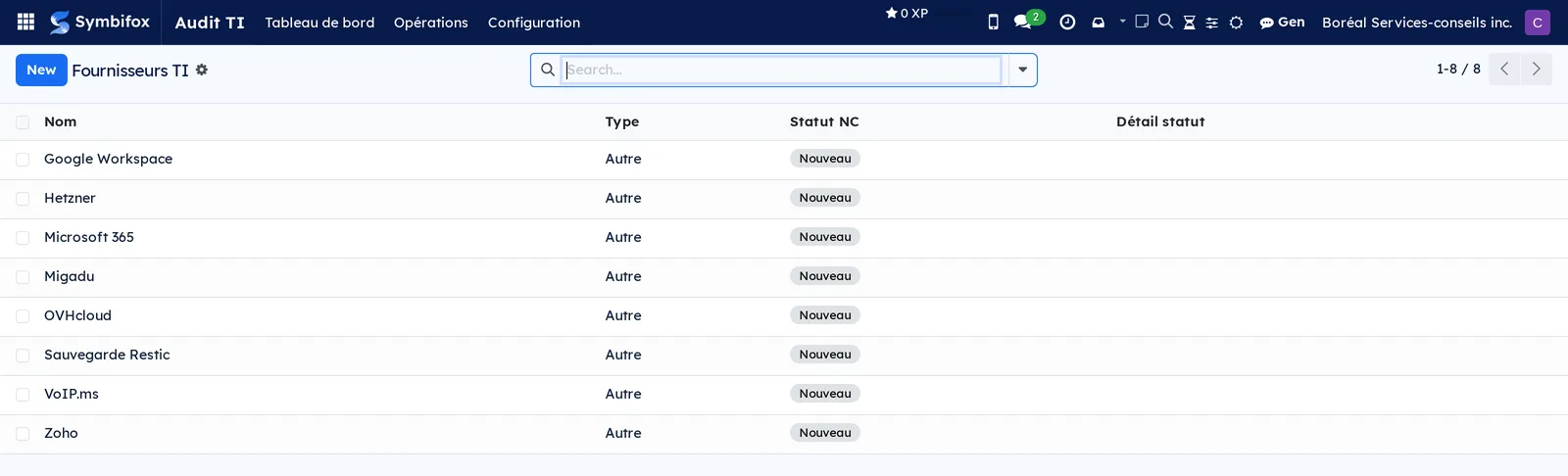Screen dimensions: 1568x476
Task: Open the Hetzner record
Action: click(70, 198)
